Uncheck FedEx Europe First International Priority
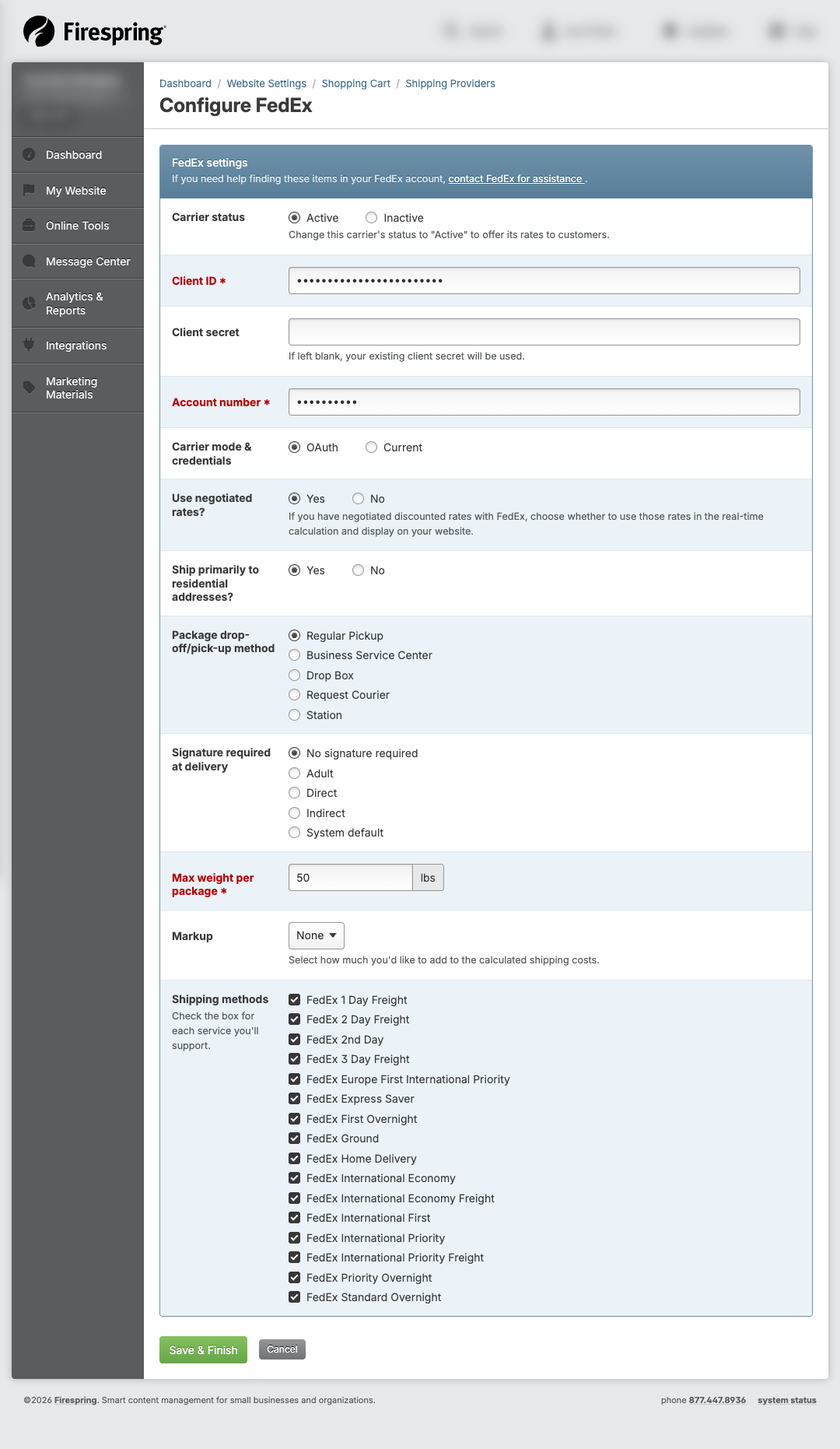840x1449 pixels. tap(294, 1079)
